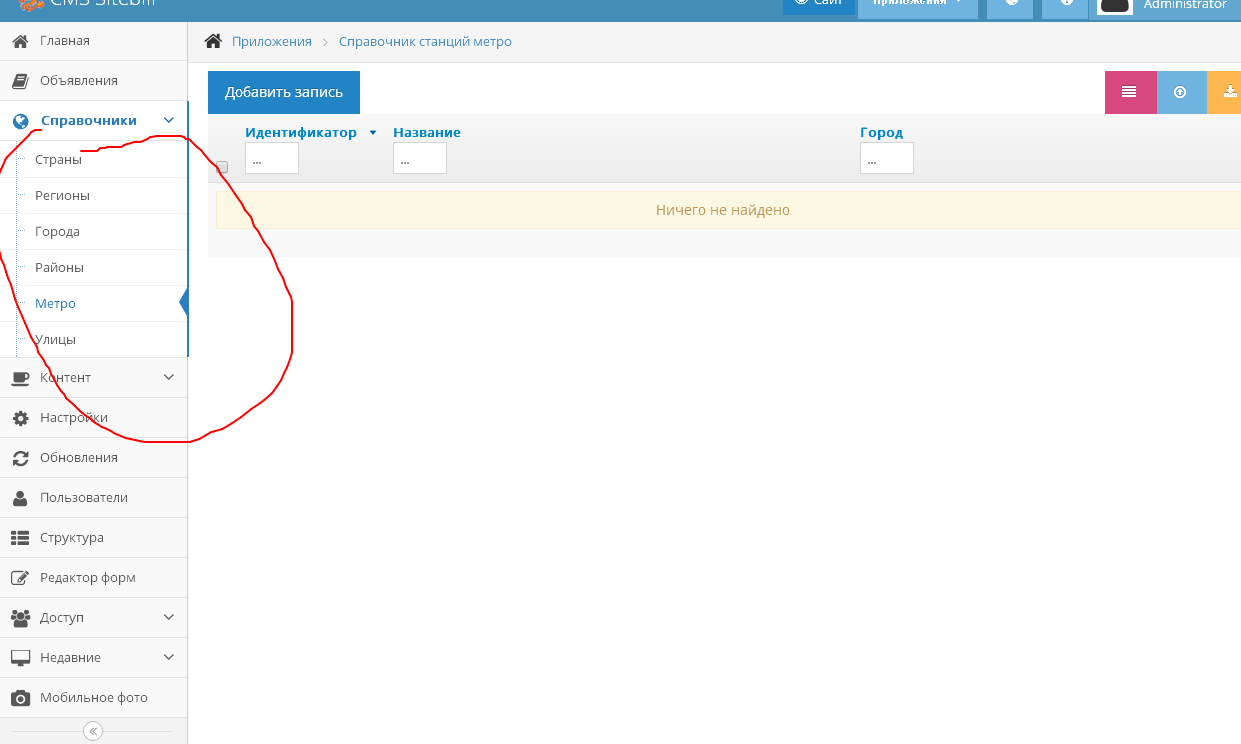Click the monitor icon beside Недавние
The height and width of the screenshot is (744, 1241).
20,658
